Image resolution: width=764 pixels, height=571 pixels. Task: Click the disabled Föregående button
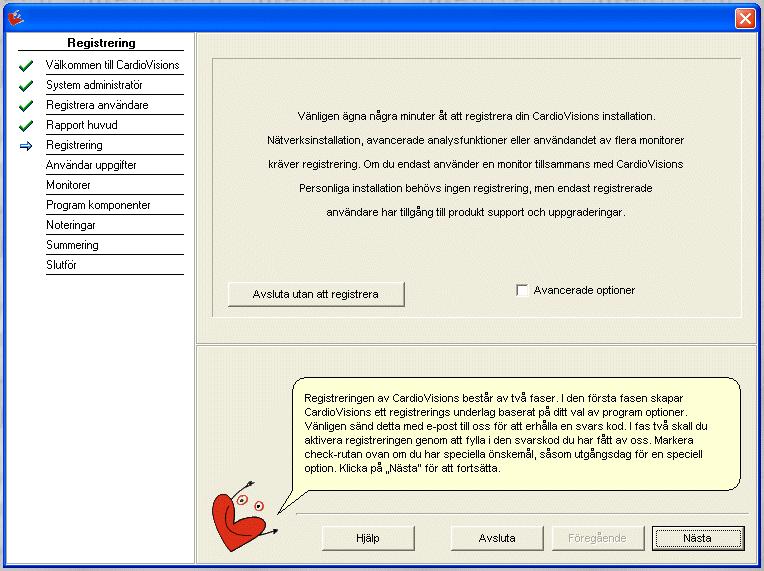click(x=597, y=538)
